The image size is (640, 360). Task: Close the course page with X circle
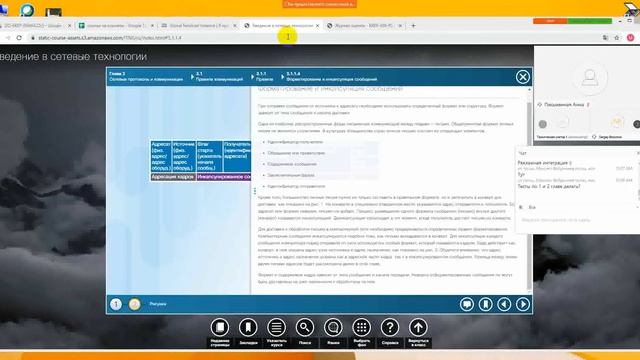point(522,77)
